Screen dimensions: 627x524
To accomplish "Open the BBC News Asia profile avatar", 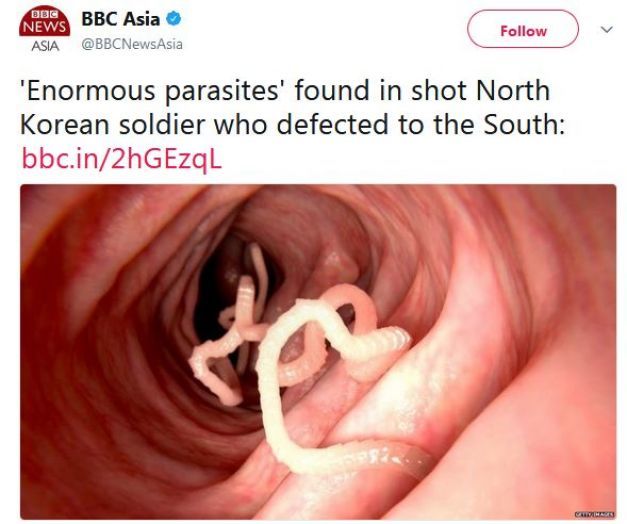I will click(44, 29).
